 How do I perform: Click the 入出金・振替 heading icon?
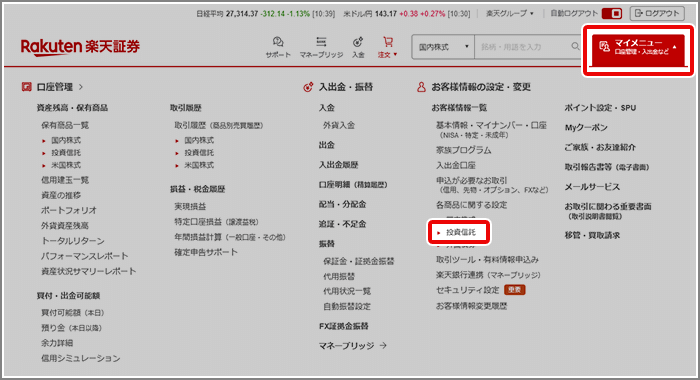click(x=308, y=87)
